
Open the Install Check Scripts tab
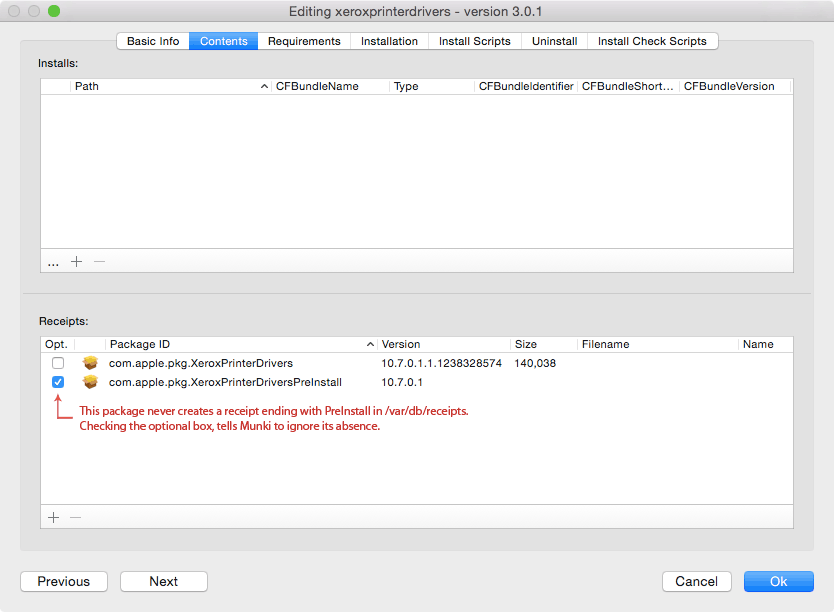[x=652, y=41]
